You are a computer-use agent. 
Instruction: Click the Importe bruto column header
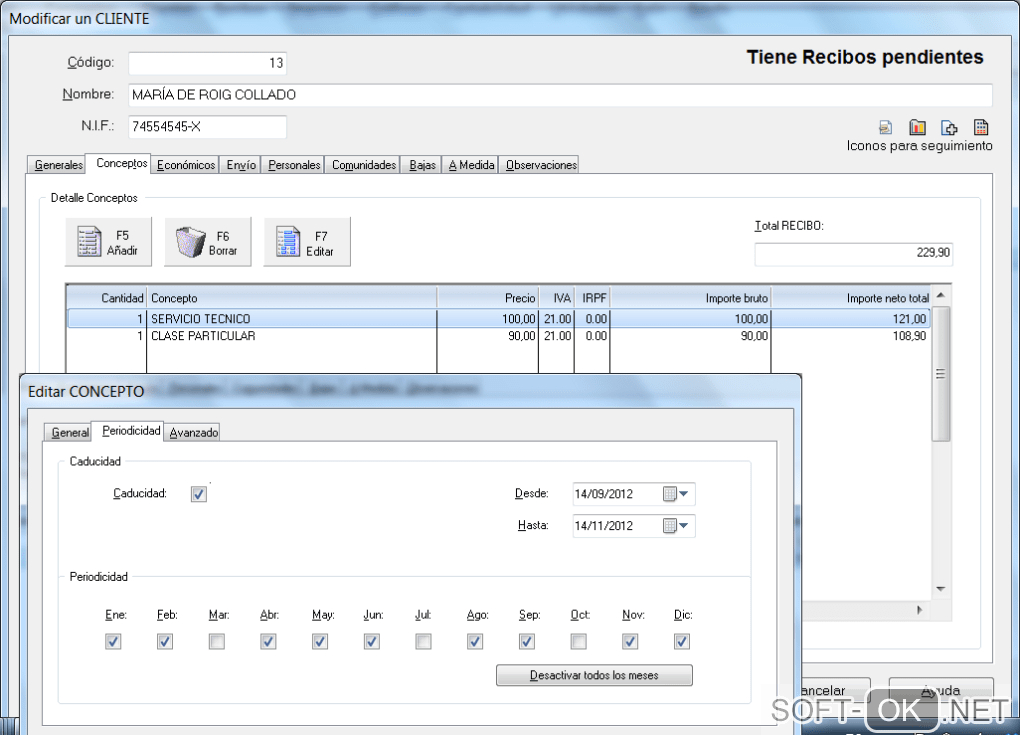(x=690, y=298)
